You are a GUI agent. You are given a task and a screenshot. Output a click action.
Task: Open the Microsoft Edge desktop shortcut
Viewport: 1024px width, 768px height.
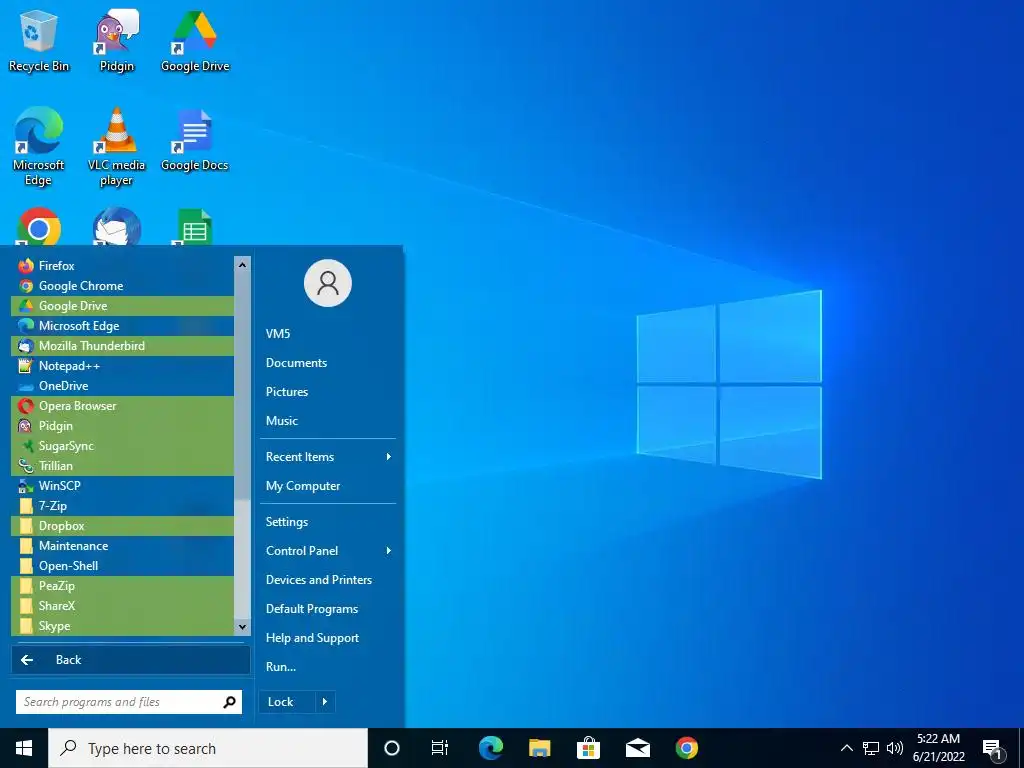point(39,146)
